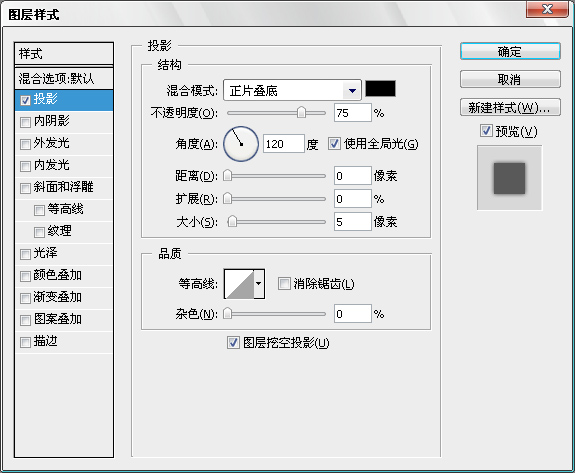Click the opacity field showing 75
Screen dimensions: 575x473
353,113
